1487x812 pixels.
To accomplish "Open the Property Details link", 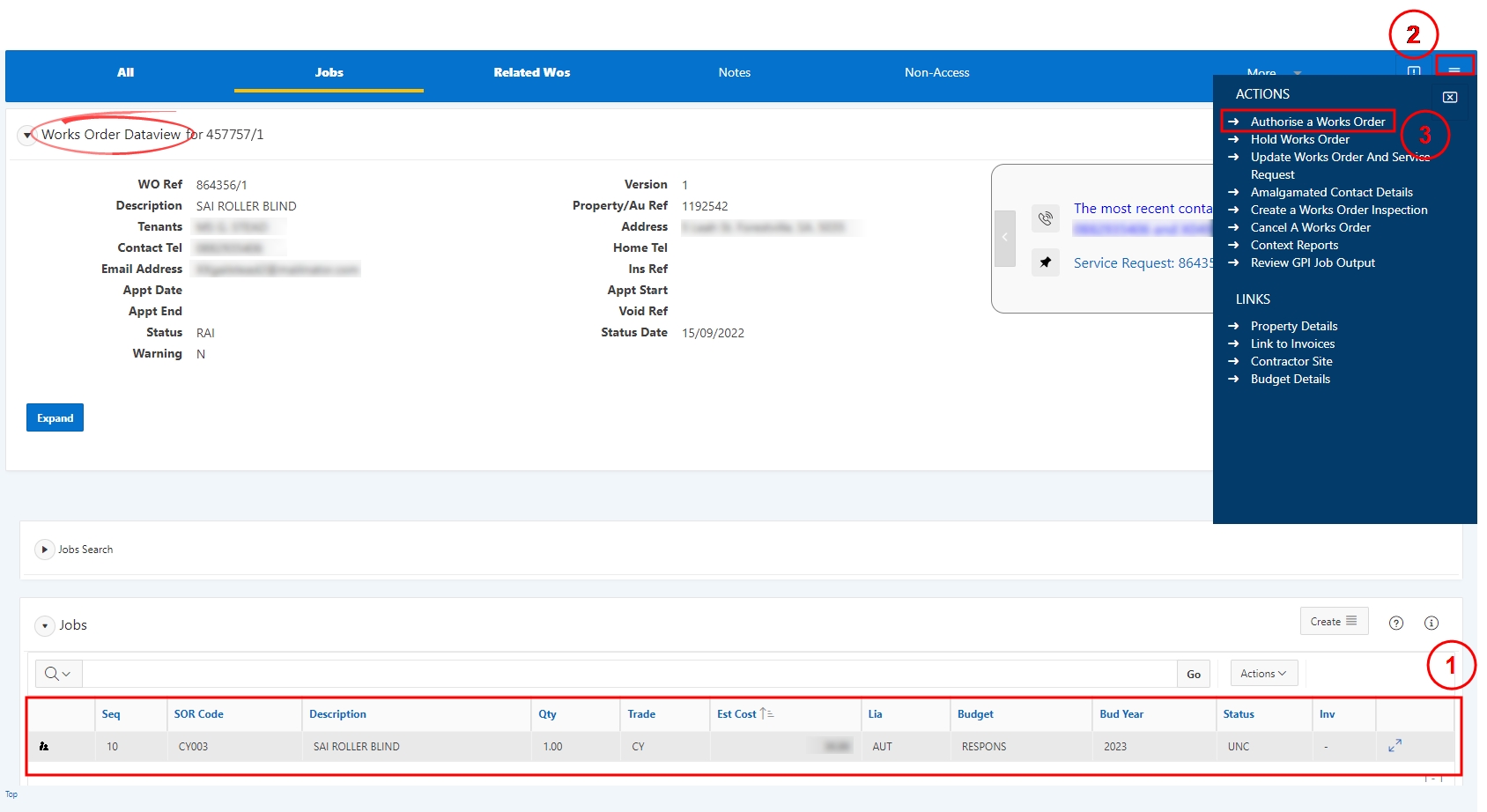I will tap(1293, 326).
